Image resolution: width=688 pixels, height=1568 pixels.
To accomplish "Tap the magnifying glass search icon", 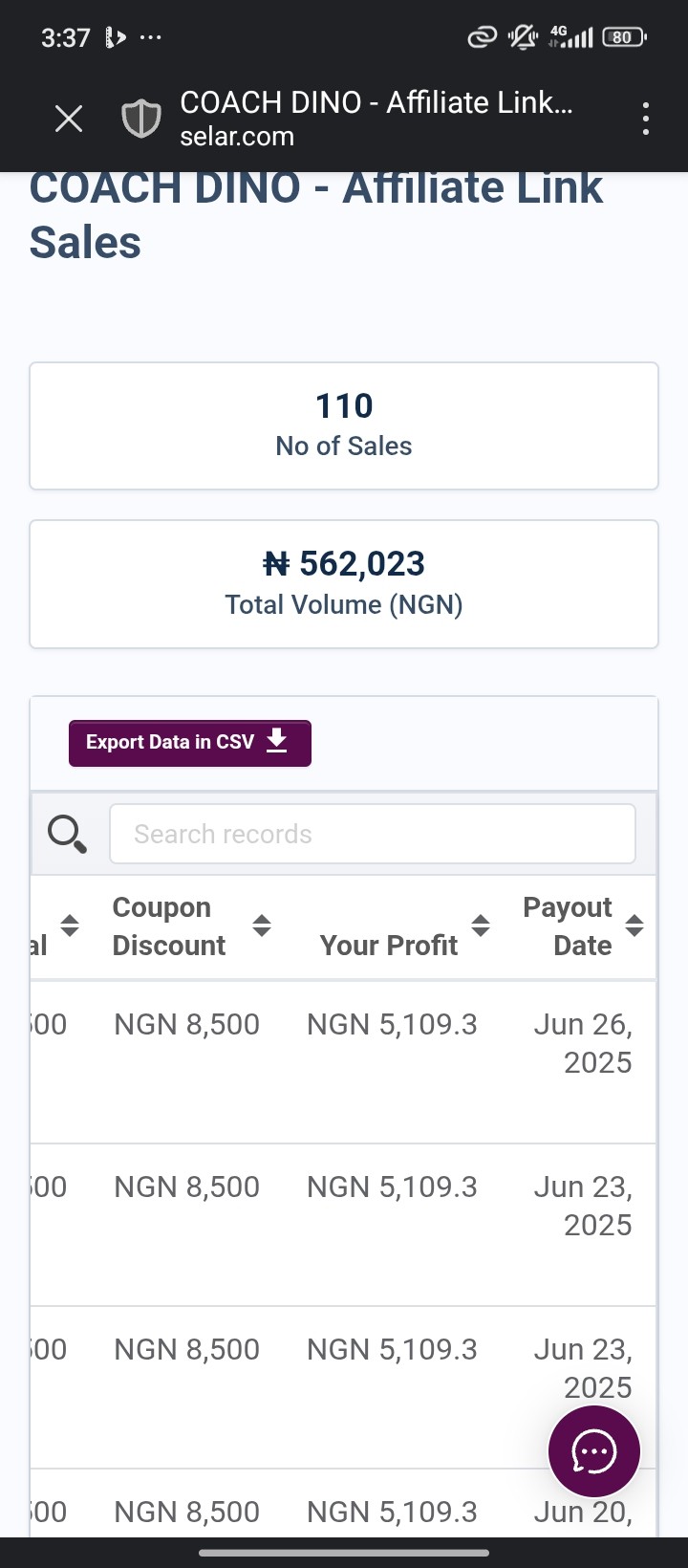I will (67, 834).
